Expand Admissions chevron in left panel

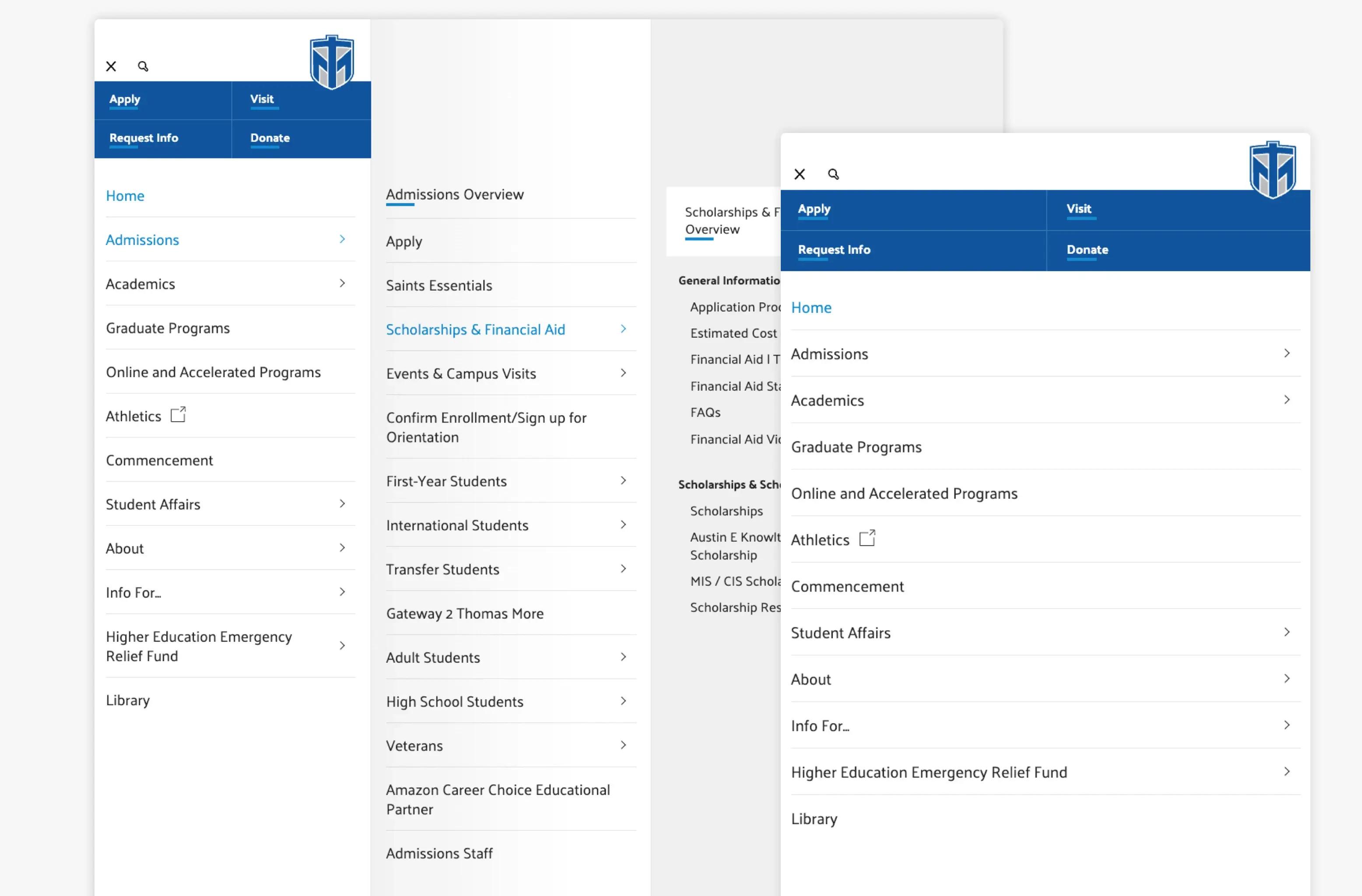tap(342, 239)
